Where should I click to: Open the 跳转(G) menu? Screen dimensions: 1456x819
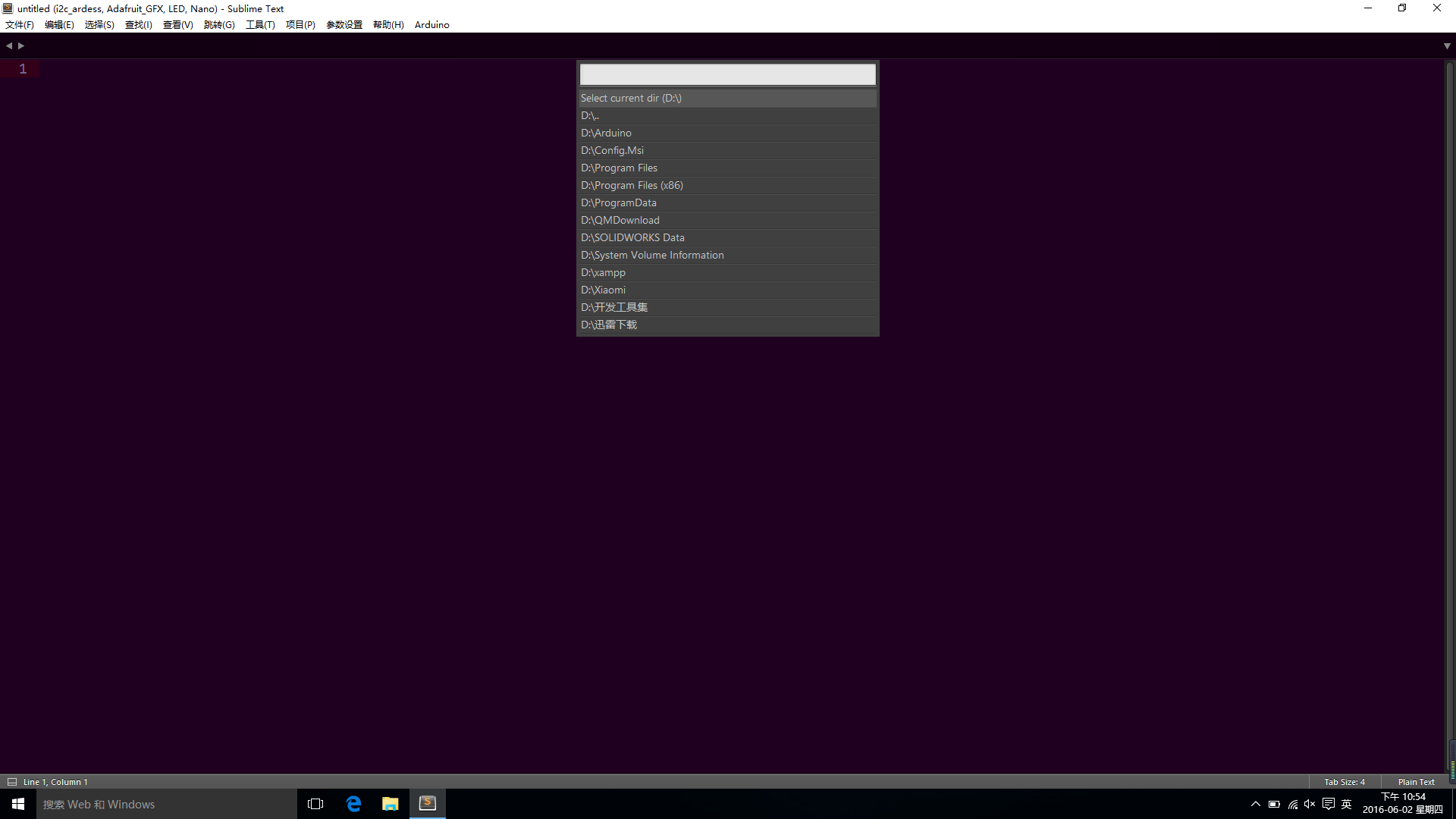[219, 24]
